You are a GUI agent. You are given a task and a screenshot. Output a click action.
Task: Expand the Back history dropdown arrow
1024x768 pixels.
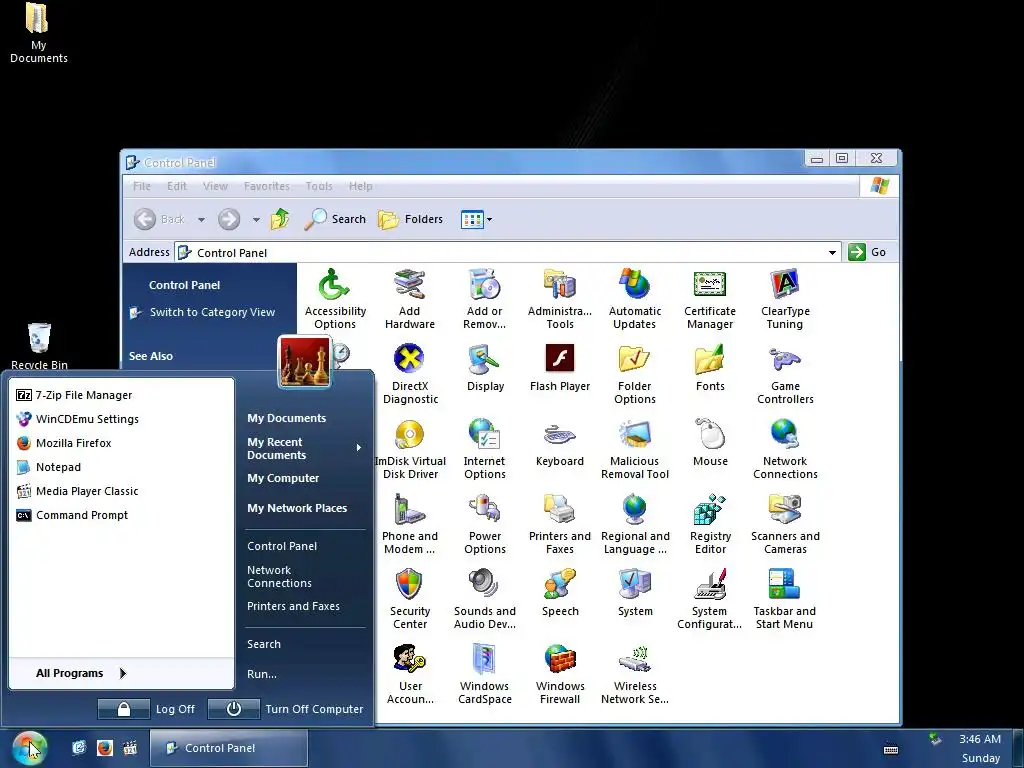pos(201,219)
